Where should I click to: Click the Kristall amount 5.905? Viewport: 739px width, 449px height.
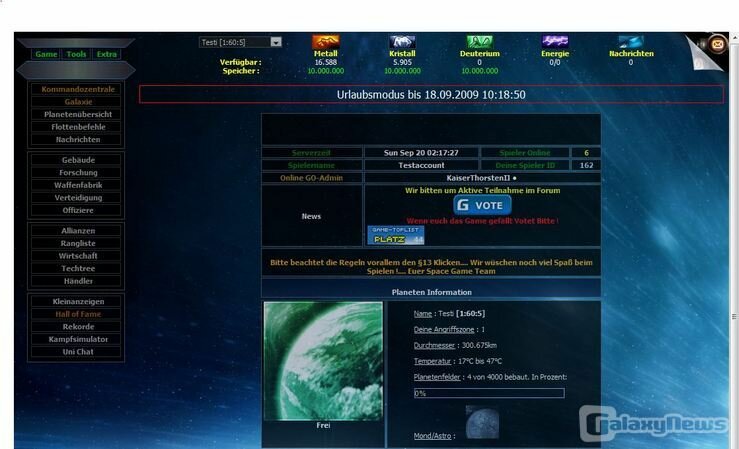pos(402,62)
